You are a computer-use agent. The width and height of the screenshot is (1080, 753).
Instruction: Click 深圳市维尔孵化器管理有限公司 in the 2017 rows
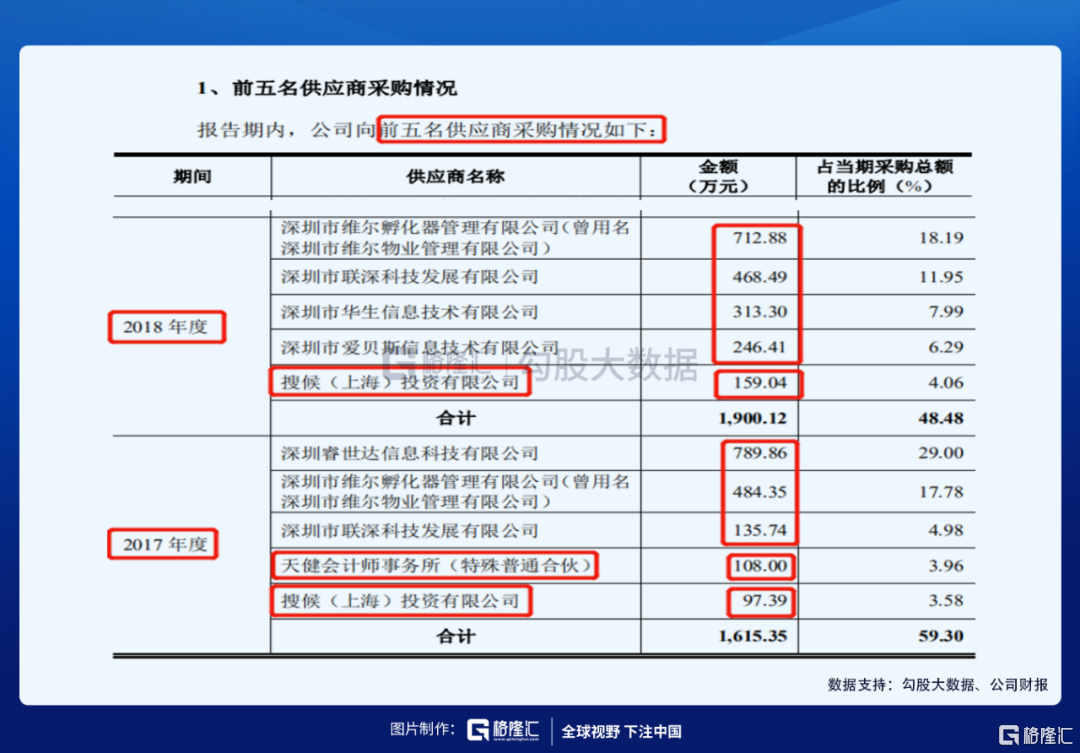455,491
